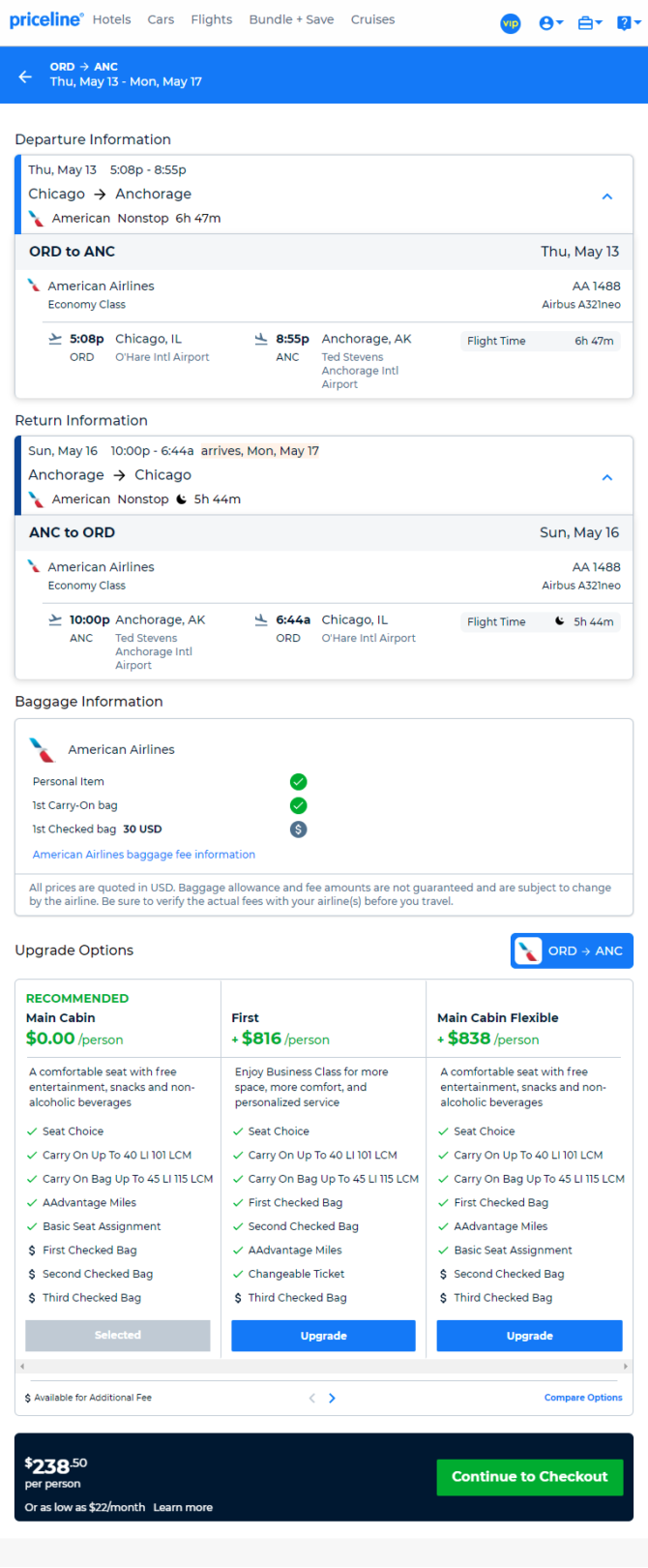The width and height of the screenshot is (648, 1568).
Task: Show next upgrade options with right arrow
Action: point(332,1398)
